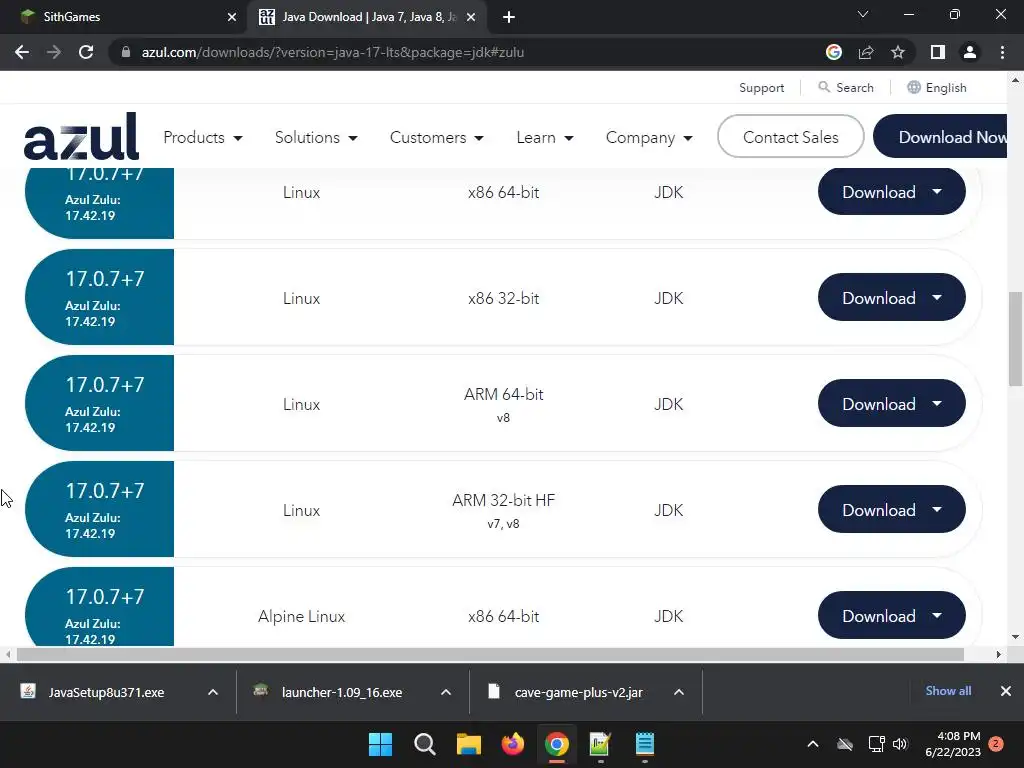Image resolution: width=1024 pixels, height=768 pixels.
Task: Click the vertical page scrollbar thumb
Action: tap(1015, 338)
